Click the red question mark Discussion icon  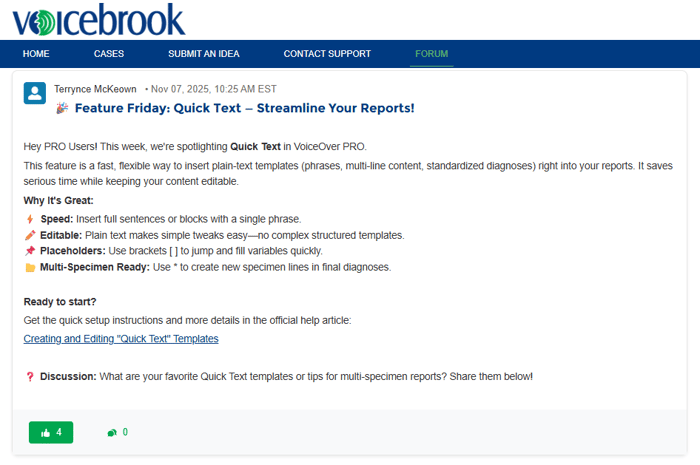[x=30, y=377]
